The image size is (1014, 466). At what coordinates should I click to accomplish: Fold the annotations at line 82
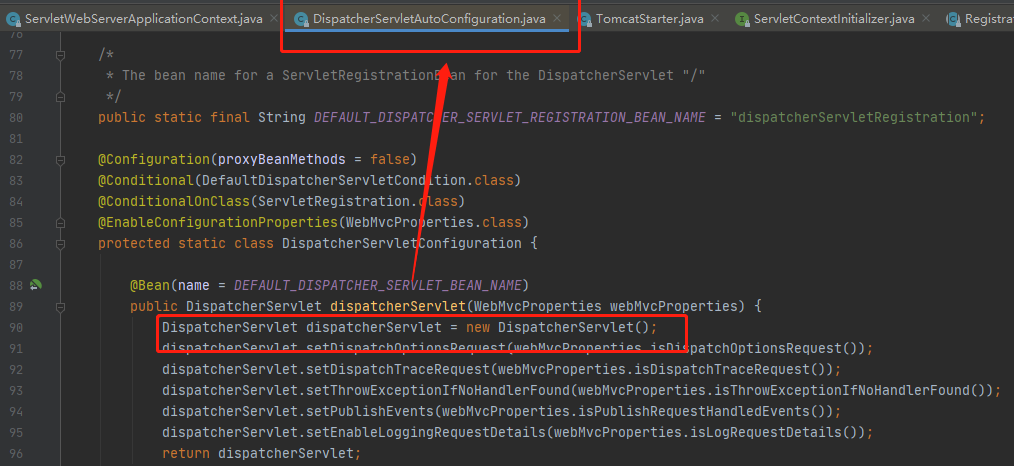60,160
